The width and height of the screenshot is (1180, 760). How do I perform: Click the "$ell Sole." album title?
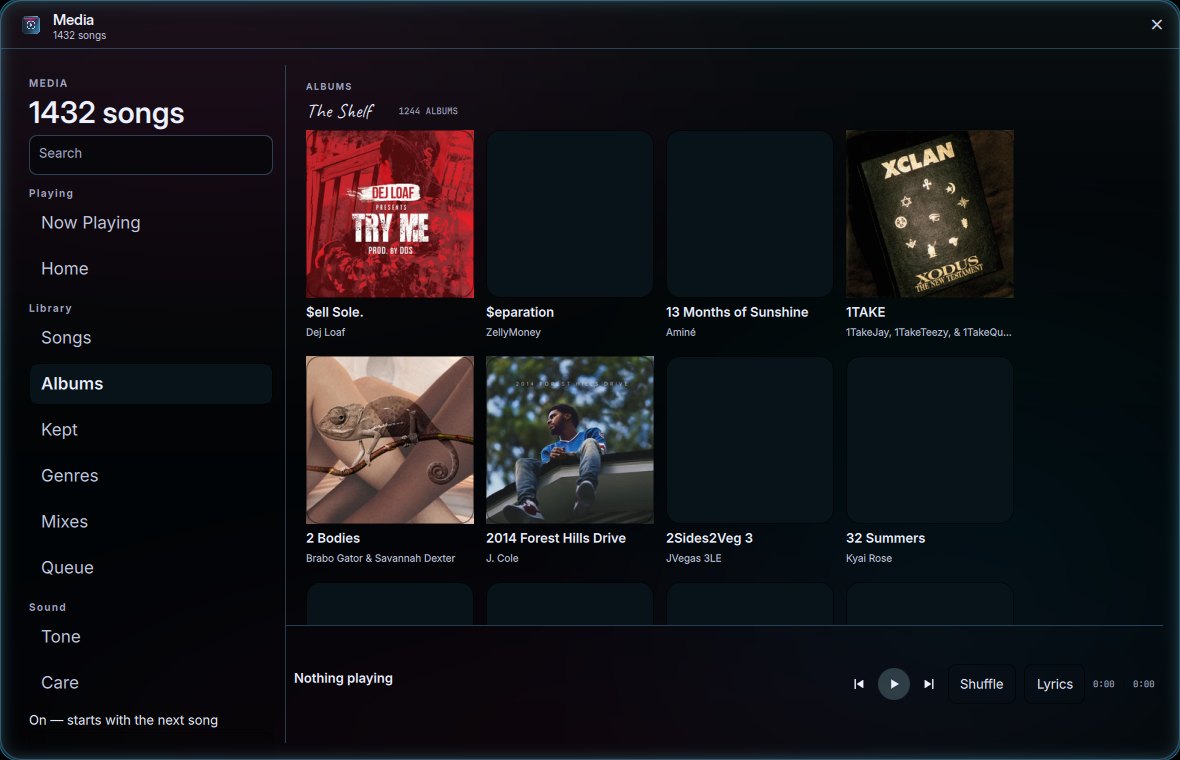[334, 312]
